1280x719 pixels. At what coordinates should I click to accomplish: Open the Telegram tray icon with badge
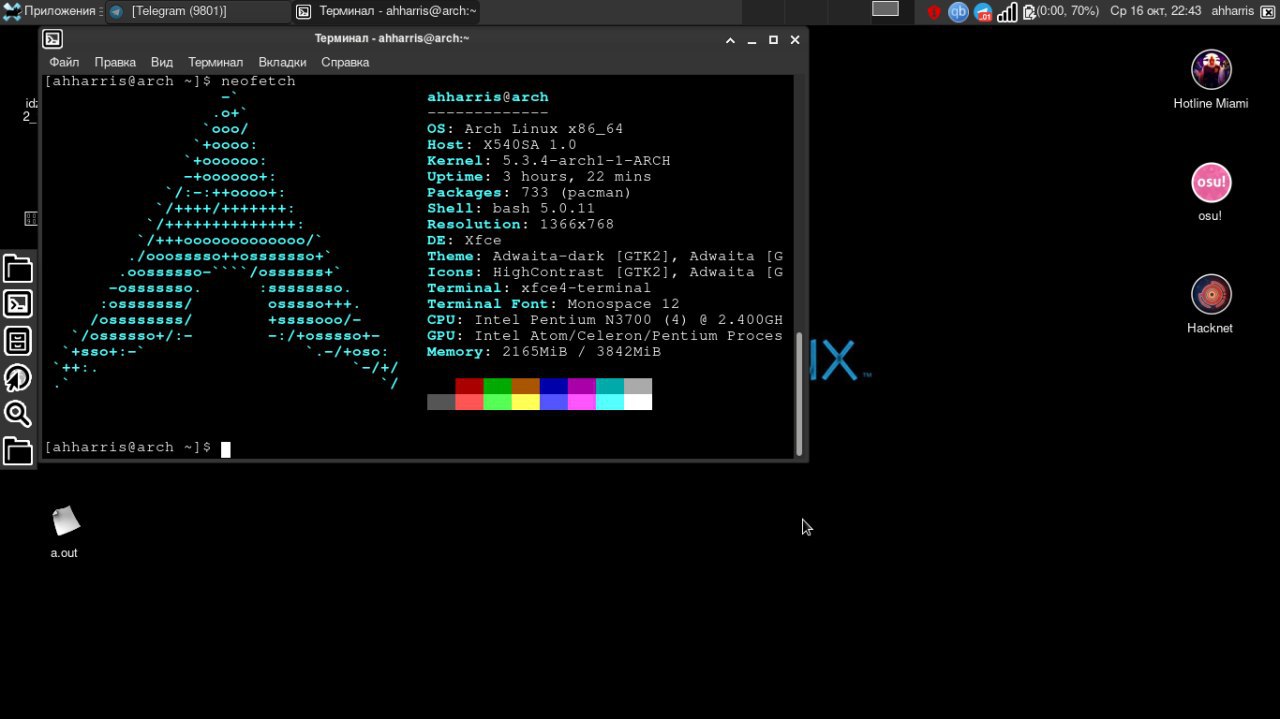tap(983, 12)
